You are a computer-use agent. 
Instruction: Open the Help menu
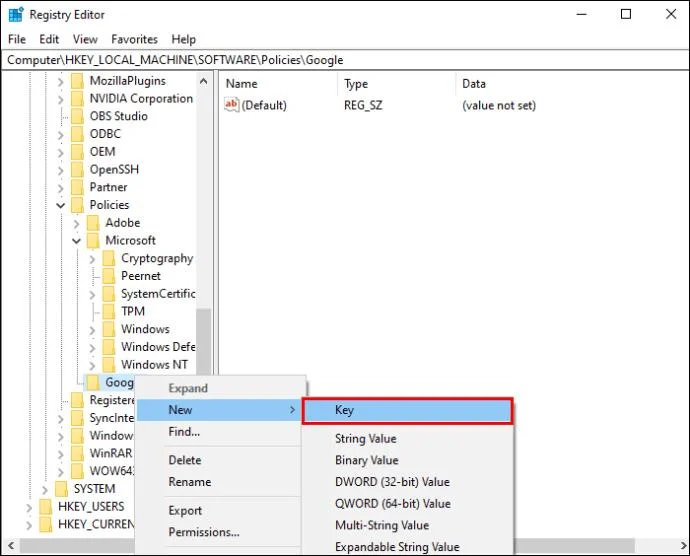click(x=184, y=39)
